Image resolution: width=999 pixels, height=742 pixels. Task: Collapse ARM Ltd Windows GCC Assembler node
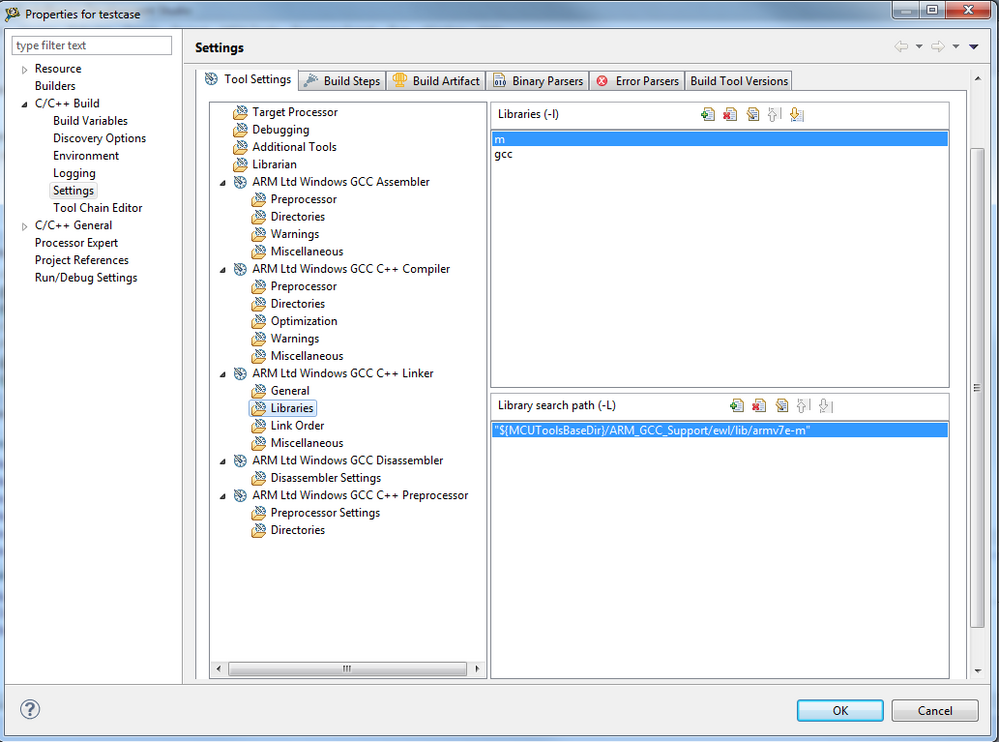[222, 183]
